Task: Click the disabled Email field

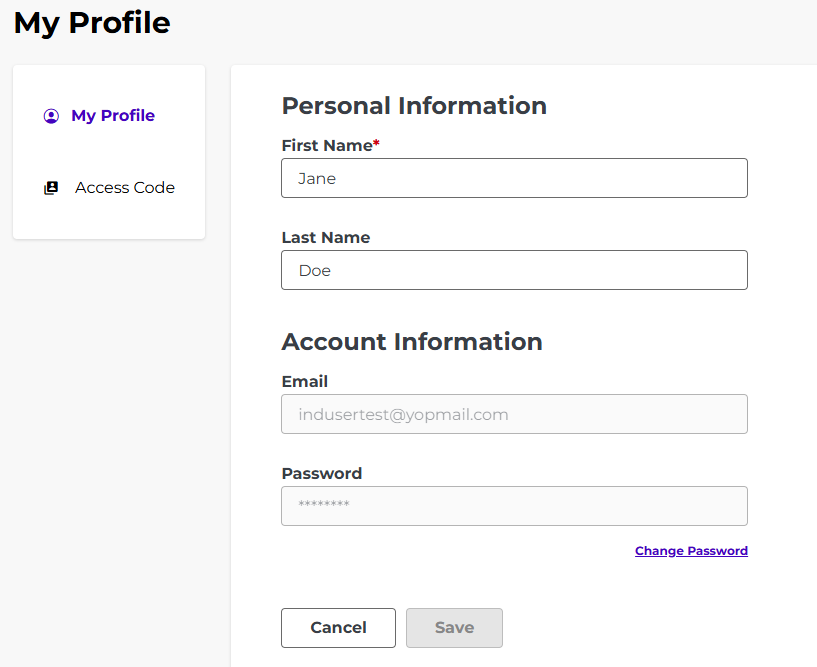Action: pos(514,414)
